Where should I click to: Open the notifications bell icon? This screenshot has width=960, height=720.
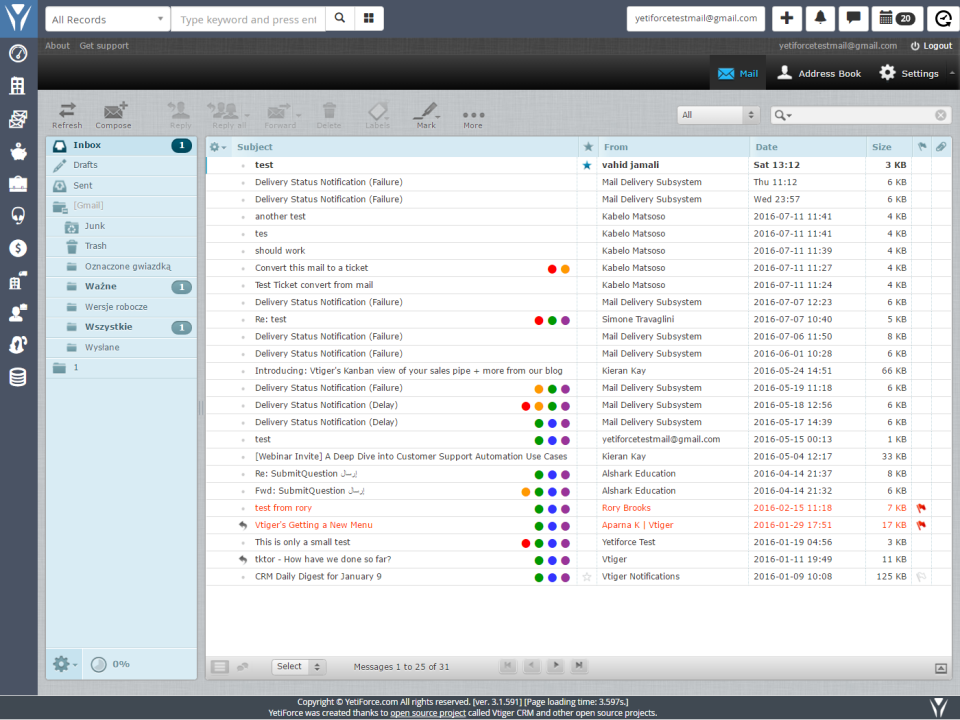(x=820, y=18)
